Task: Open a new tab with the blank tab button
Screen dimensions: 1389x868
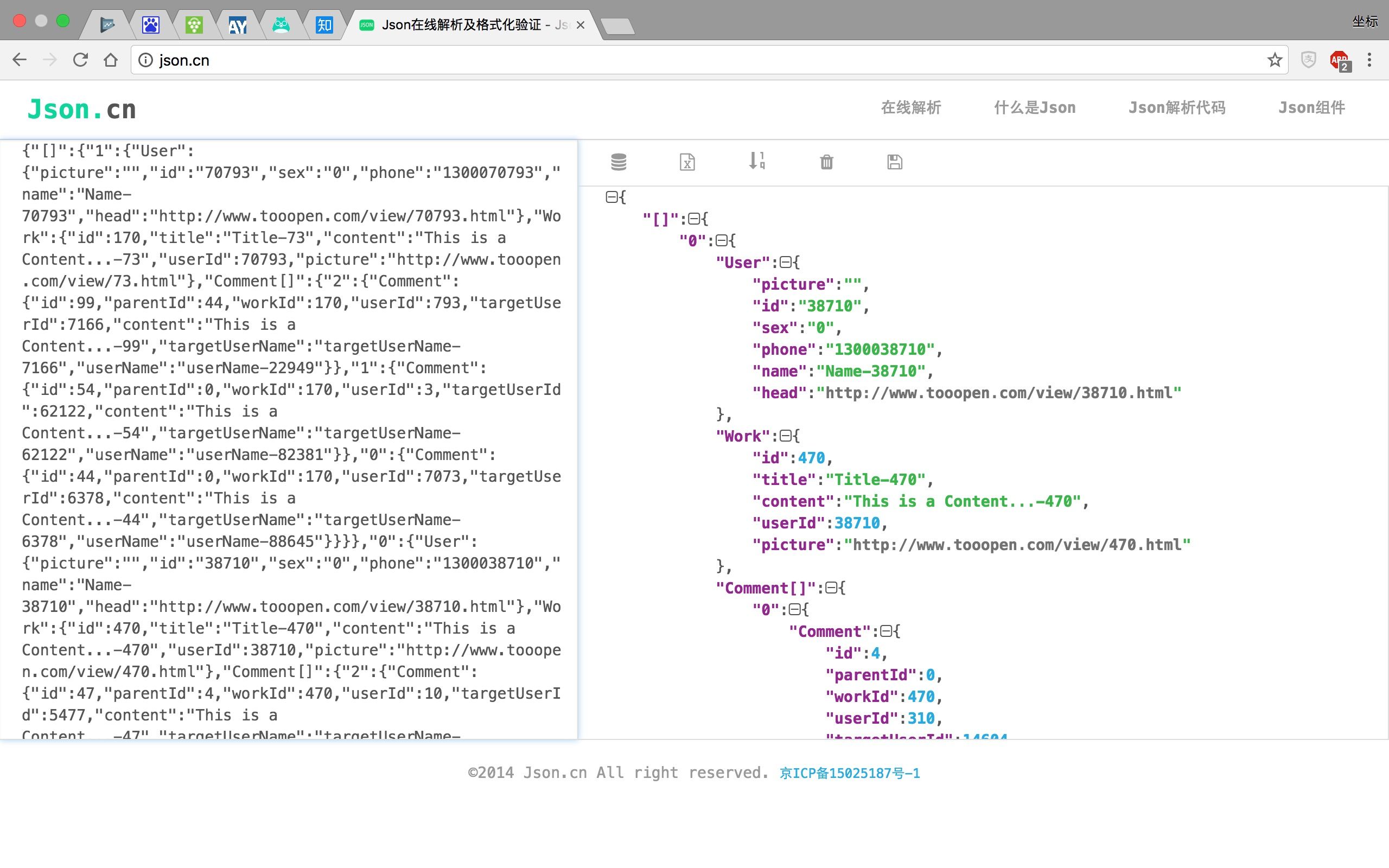Action: pos(617,26)
